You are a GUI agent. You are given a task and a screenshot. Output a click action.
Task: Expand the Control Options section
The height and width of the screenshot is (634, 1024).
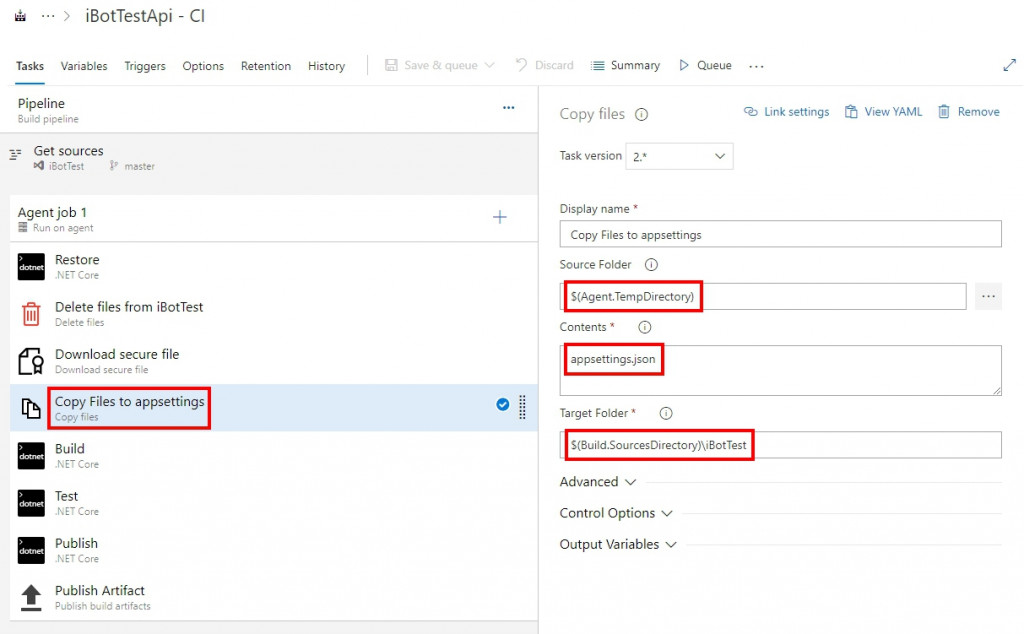click(x=616, y=513)
